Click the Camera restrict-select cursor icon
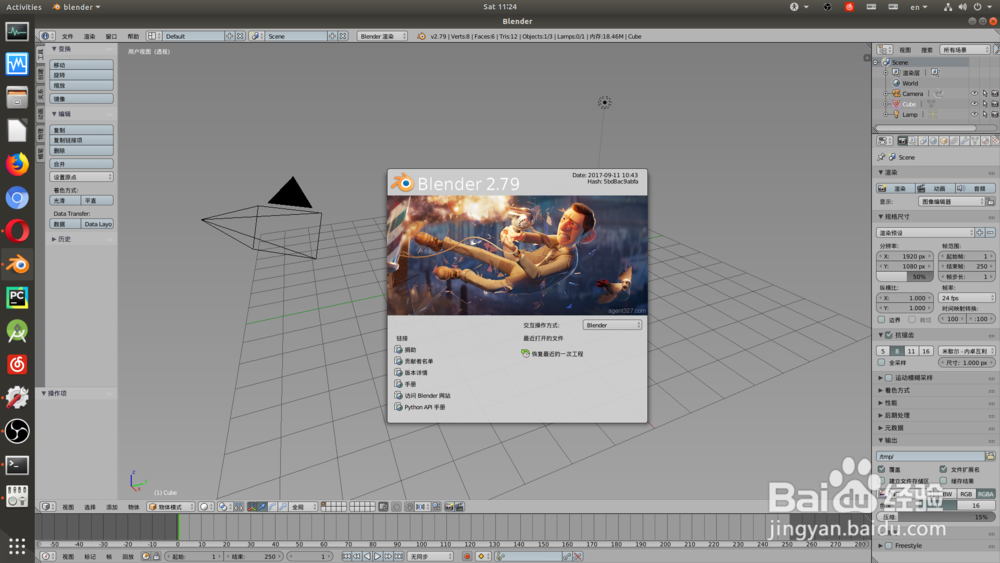This screenshot has height=563, width=1000. coord(985,94)
